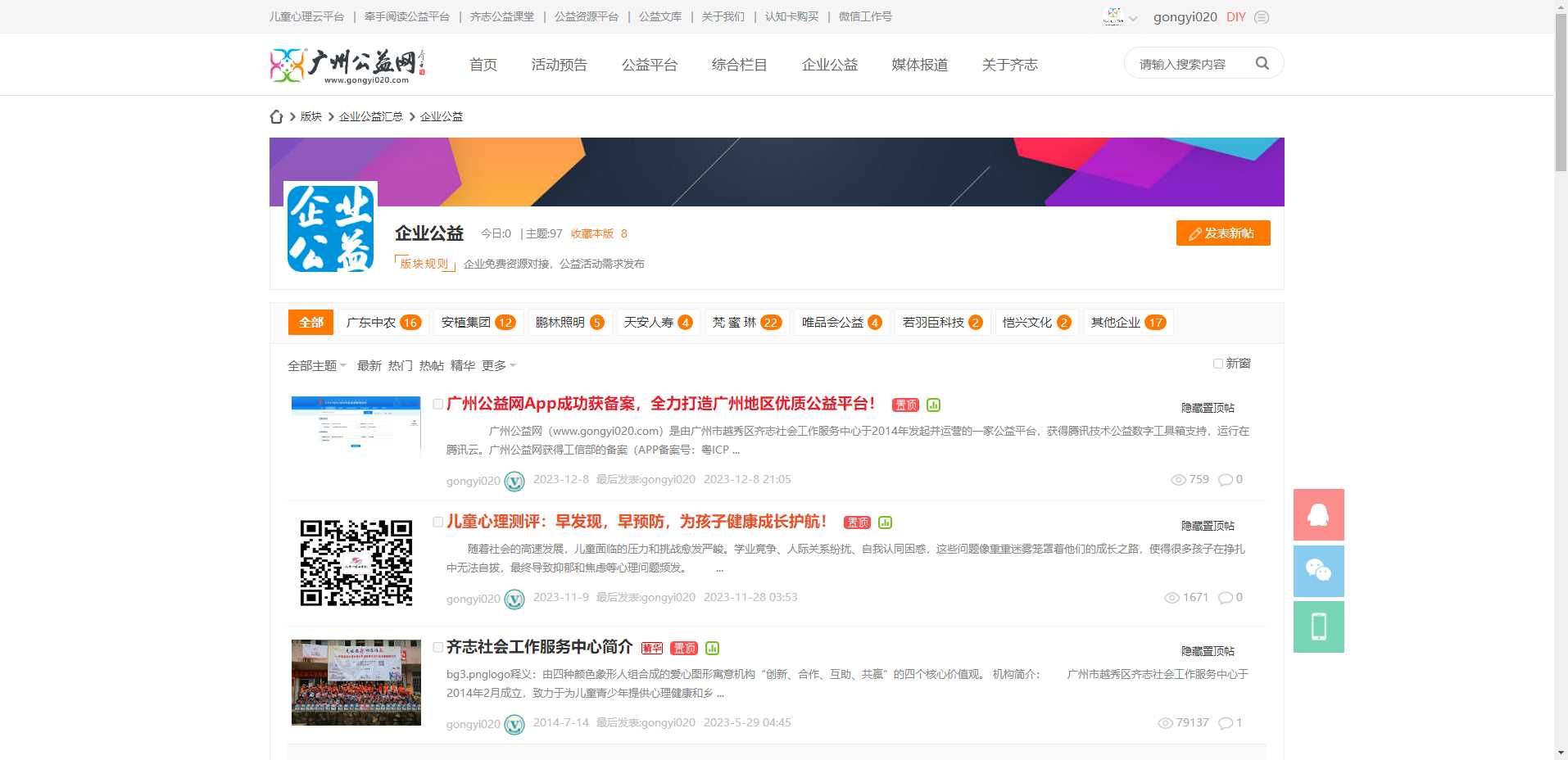Click poll icon on 广州公益网App post
The image size is (1568, 760).
coord(933,405)
